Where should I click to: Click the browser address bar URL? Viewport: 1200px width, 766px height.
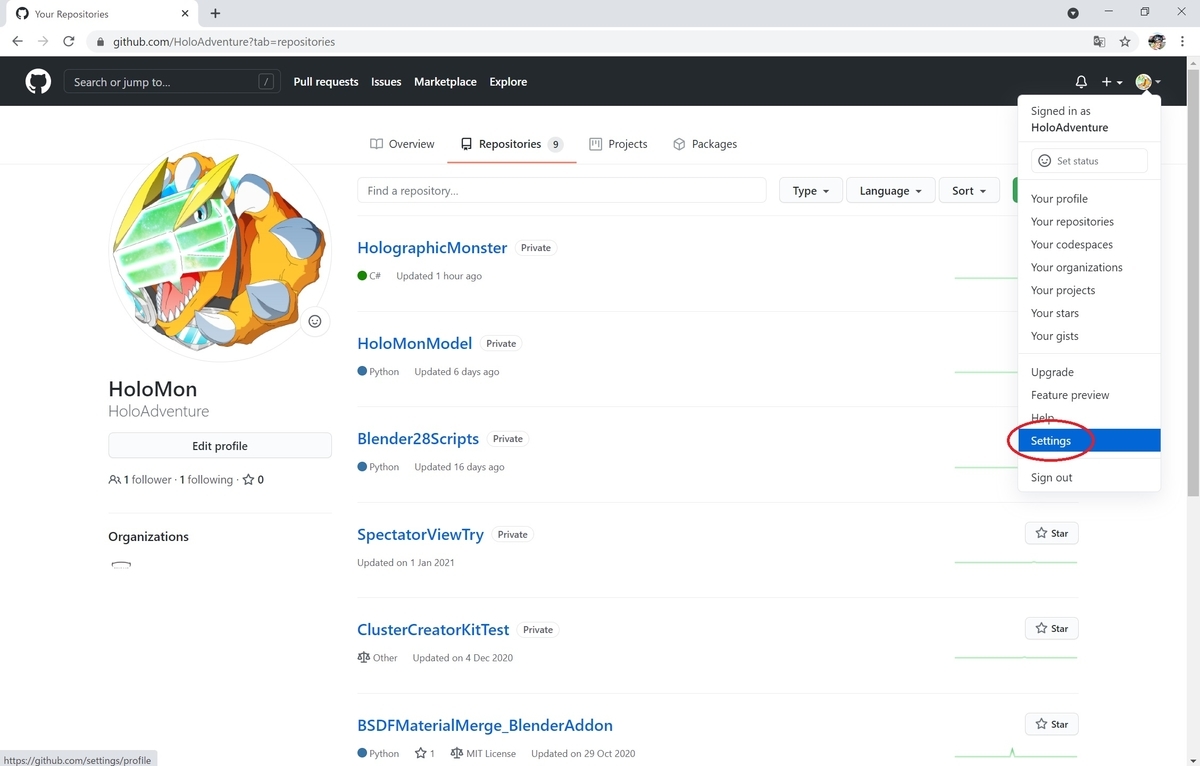click(x=223, y=42)
